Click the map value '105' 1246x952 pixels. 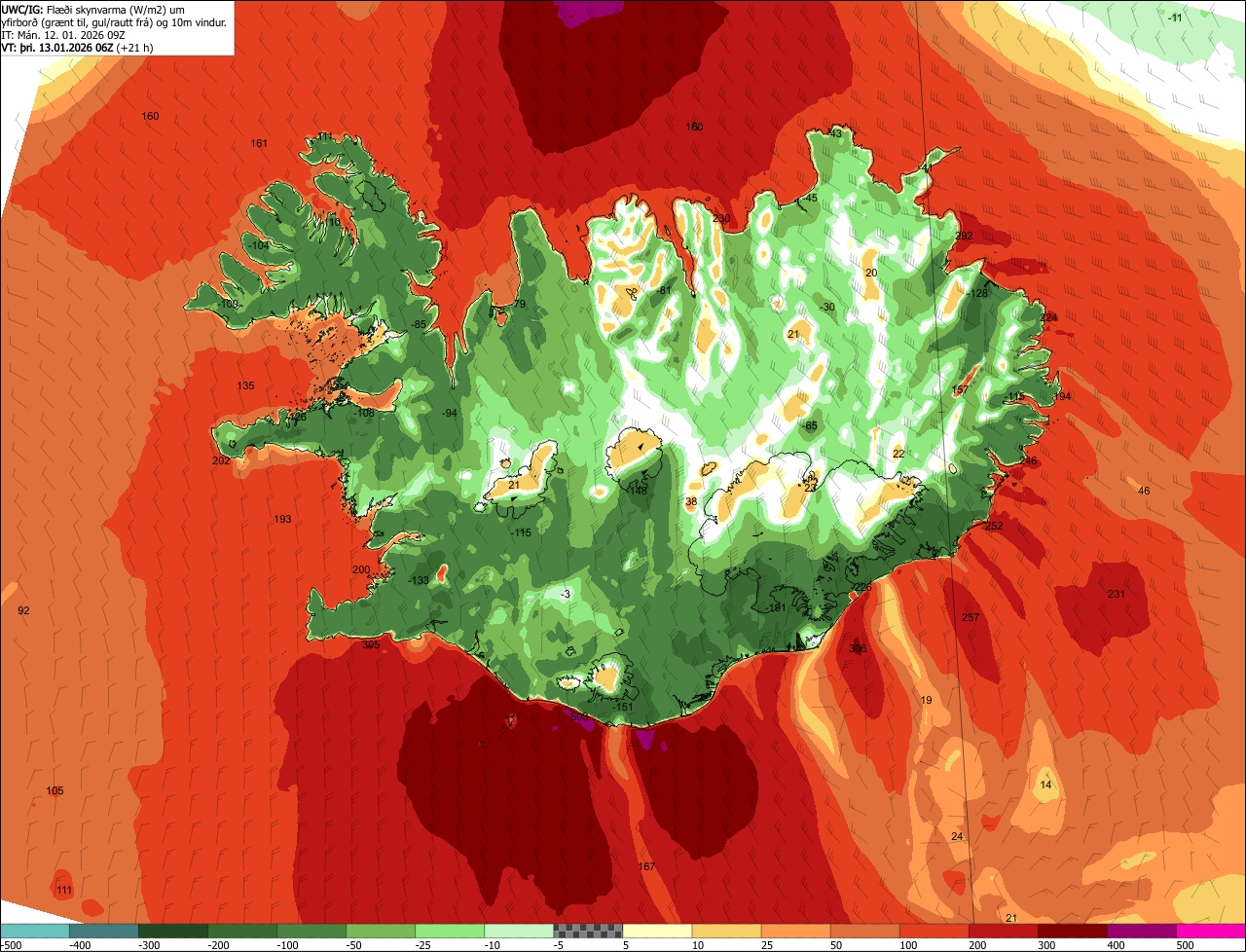tap(55, 790)
